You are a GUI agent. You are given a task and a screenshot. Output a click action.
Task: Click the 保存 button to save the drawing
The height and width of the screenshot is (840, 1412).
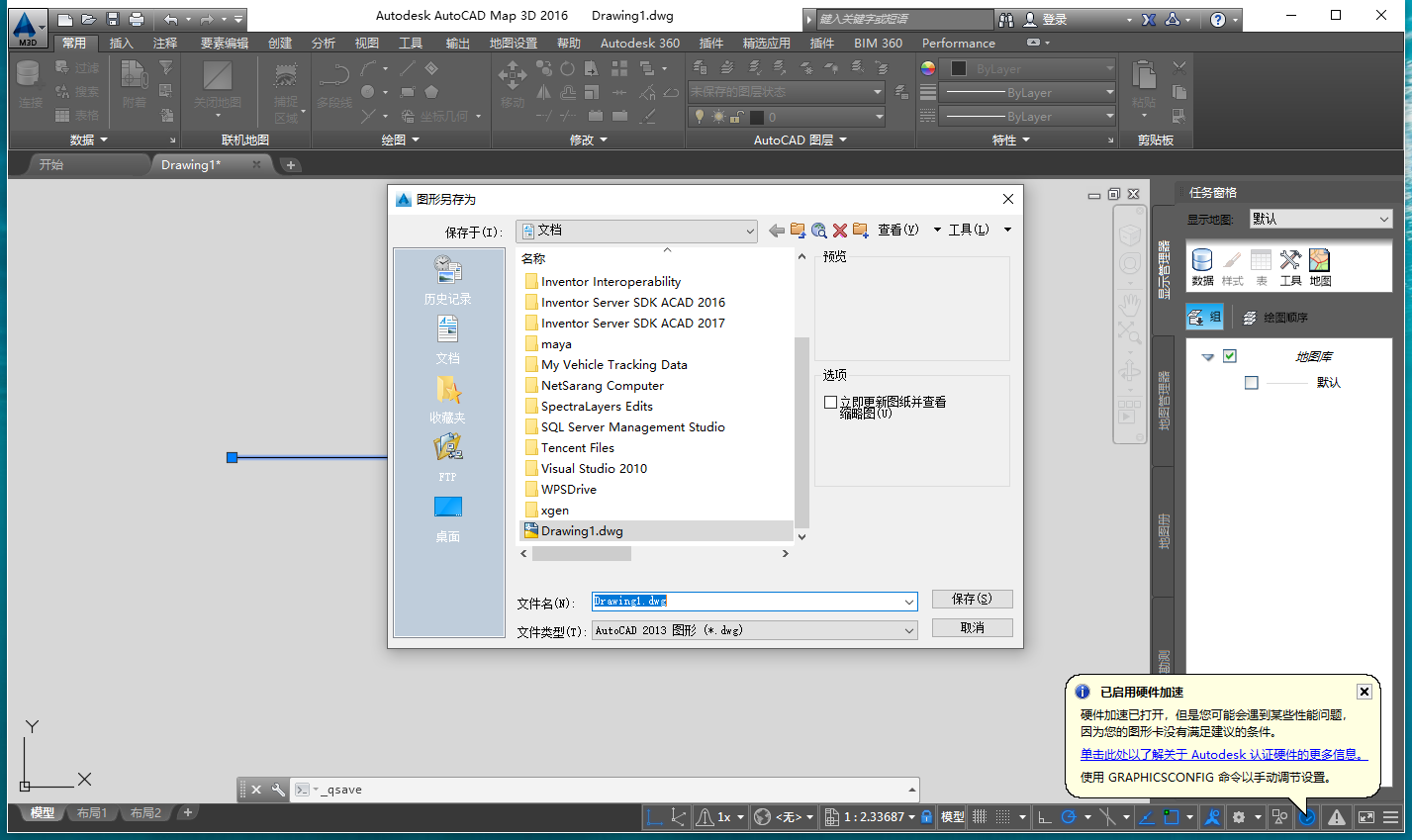(x=972, y=599)
